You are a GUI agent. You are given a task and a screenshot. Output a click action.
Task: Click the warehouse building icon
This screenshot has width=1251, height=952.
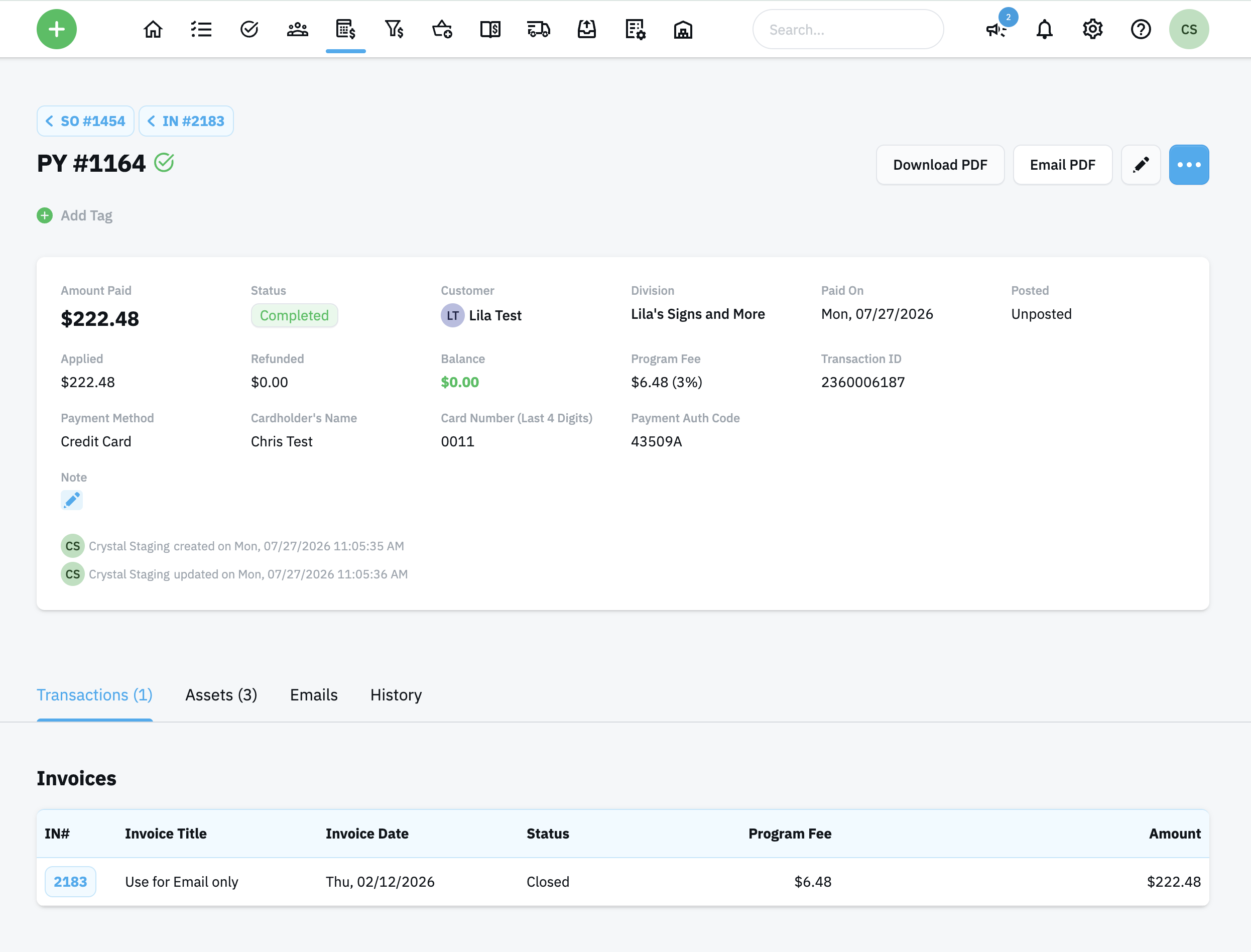[683, 29]
